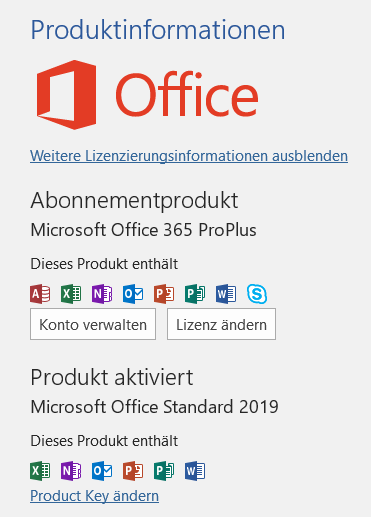Click the Skype for Business icon
The height and width of the screenshot is (517, 371).
click(x=257, y=294)
